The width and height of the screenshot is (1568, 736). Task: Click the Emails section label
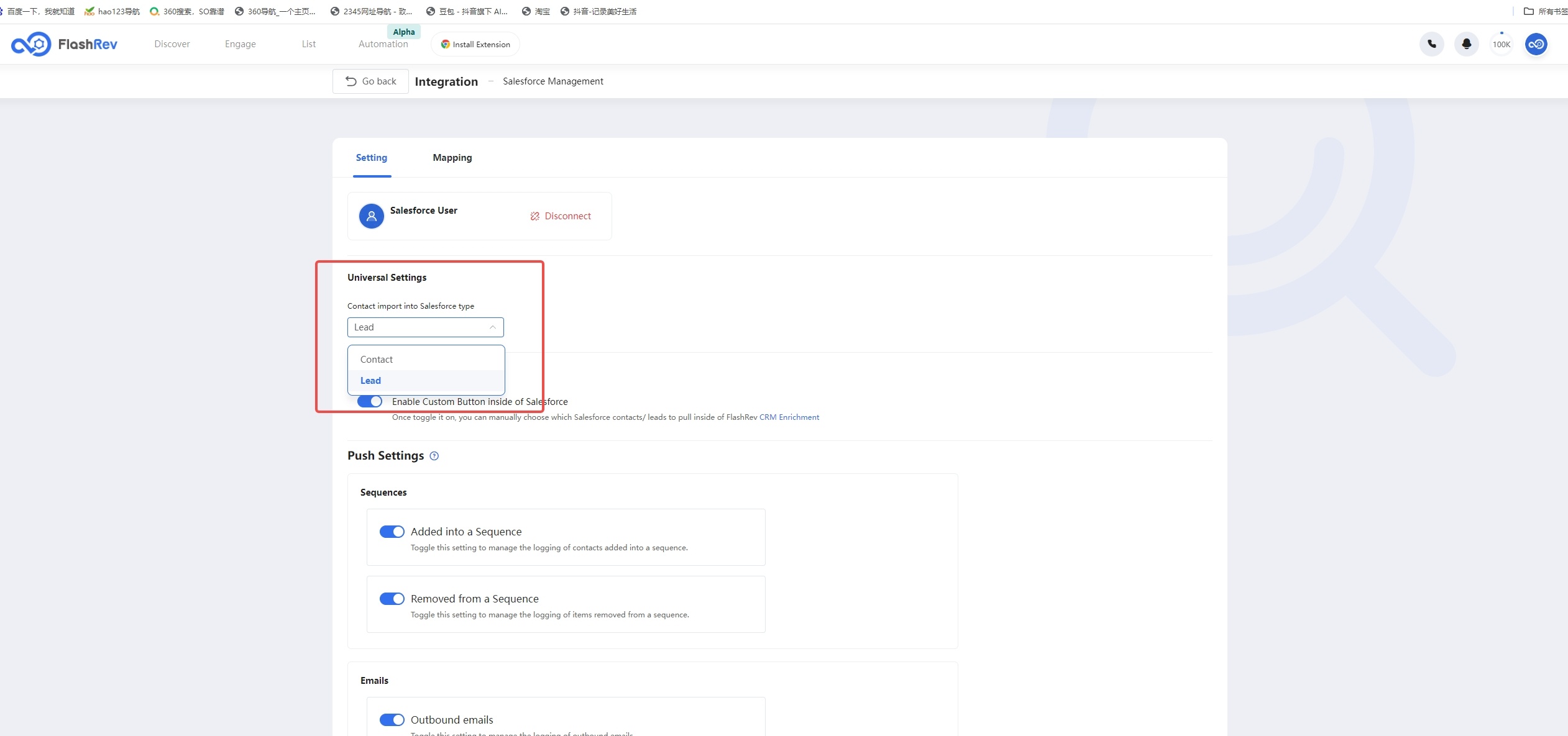pyautogui.click(x=374, y=681)
